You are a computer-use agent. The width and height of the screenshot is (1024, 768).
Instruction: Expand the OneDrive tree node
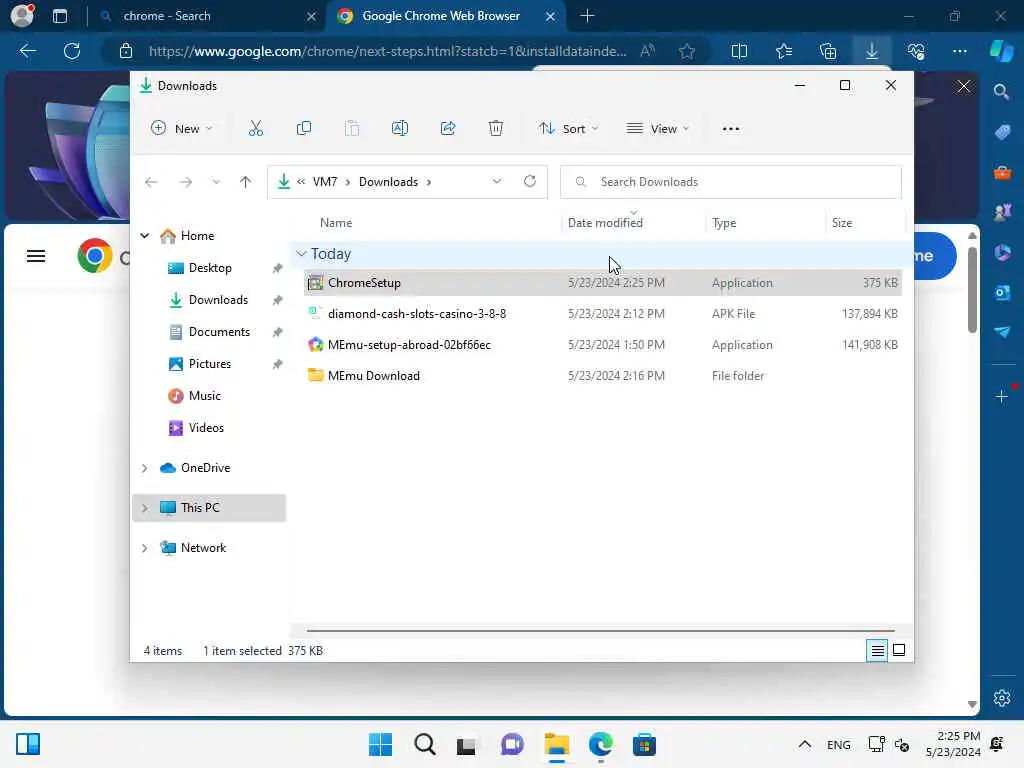pyautogui.click(x=144, y=468)
